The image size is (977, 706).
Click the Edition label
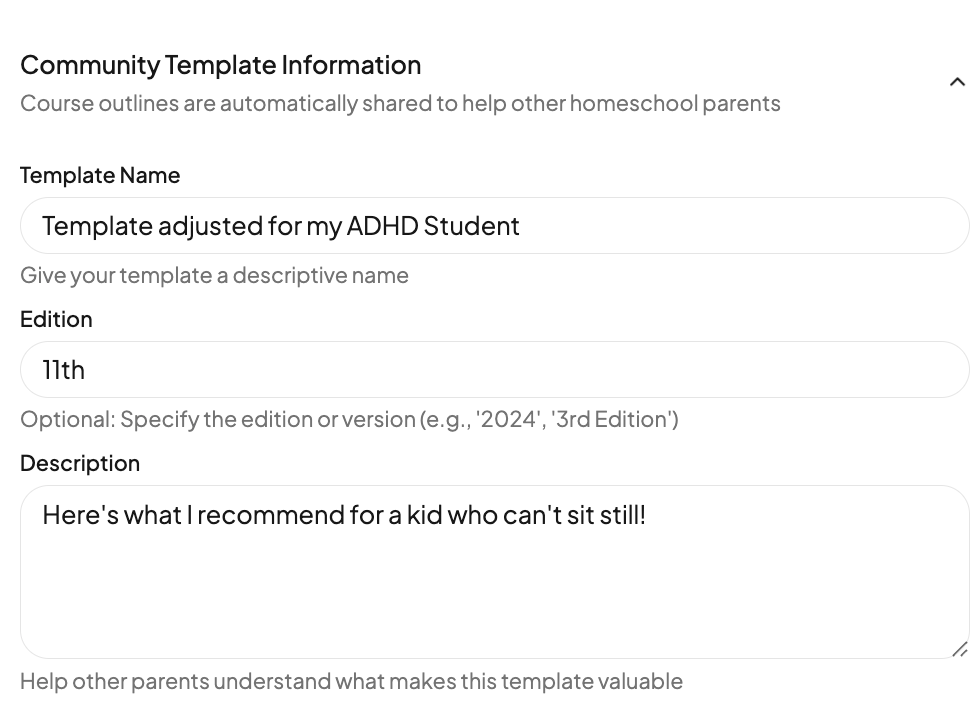tap(56, 319)
